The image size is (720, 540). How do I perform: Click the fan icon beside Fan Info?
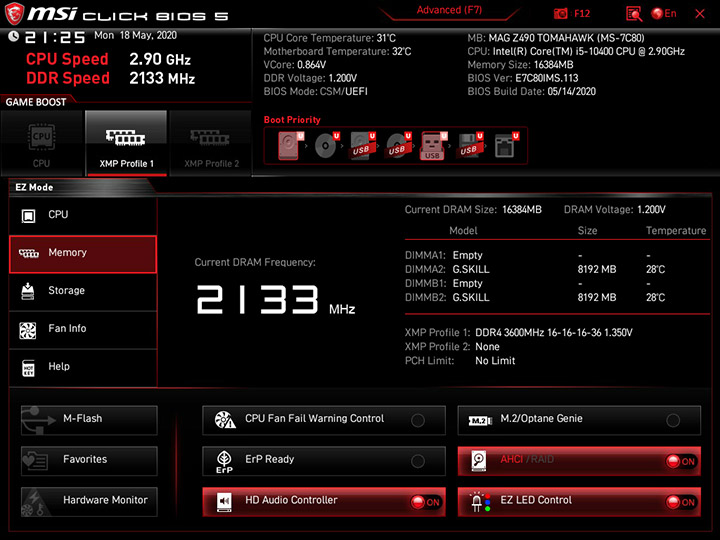[x=28, y=330]
